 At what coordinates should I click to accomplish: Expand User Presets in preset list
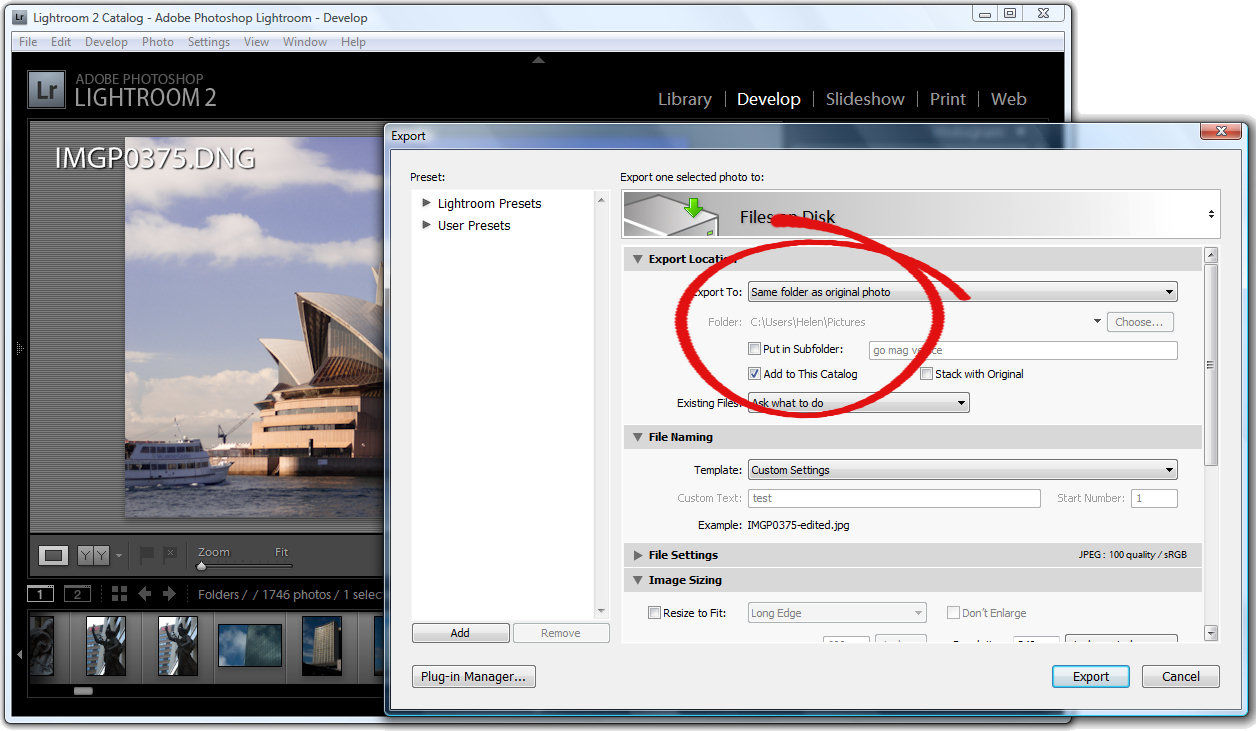tap(427, 225)
